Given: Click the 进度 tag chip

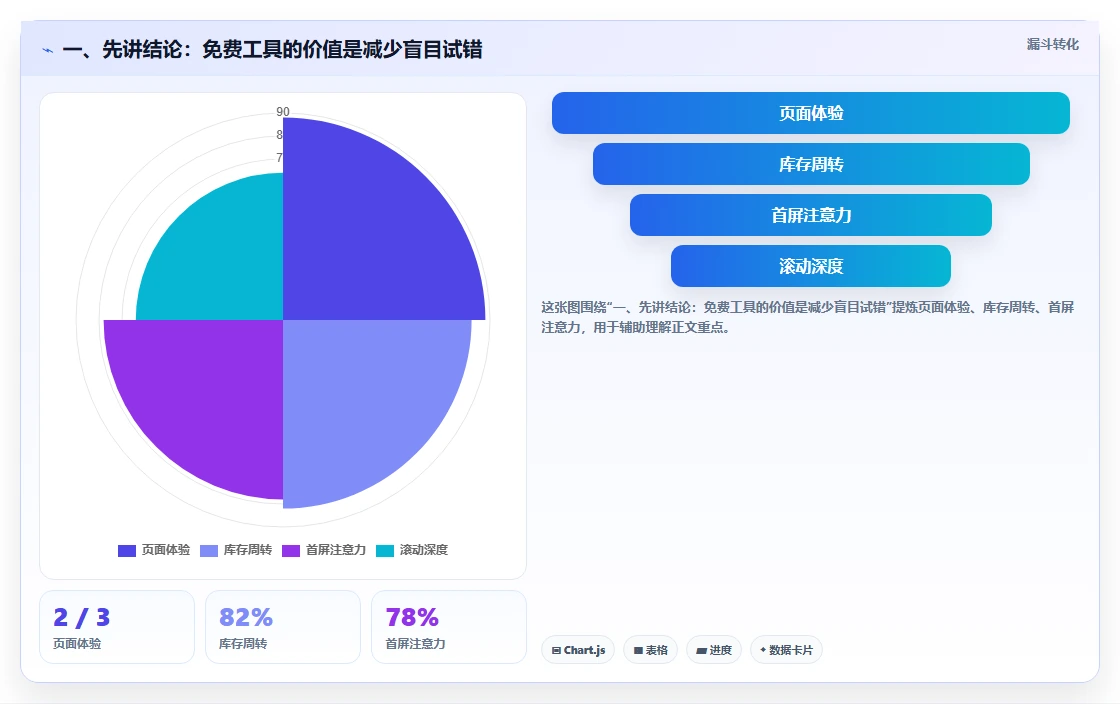Looking at the screenshot, I should point(714,650).
